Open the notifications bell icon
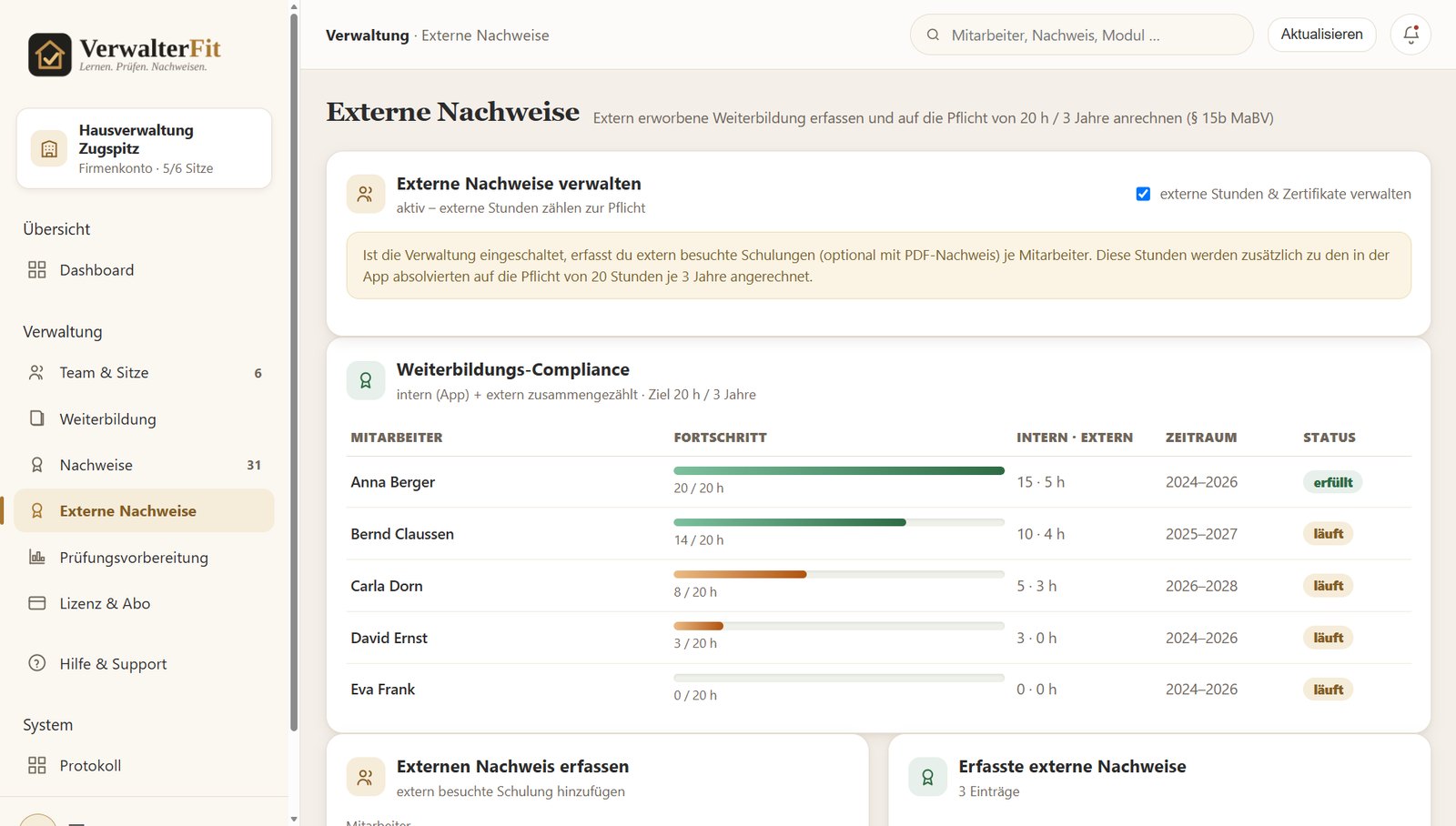Screen dimensions: 1456x826 (1410, 35)
